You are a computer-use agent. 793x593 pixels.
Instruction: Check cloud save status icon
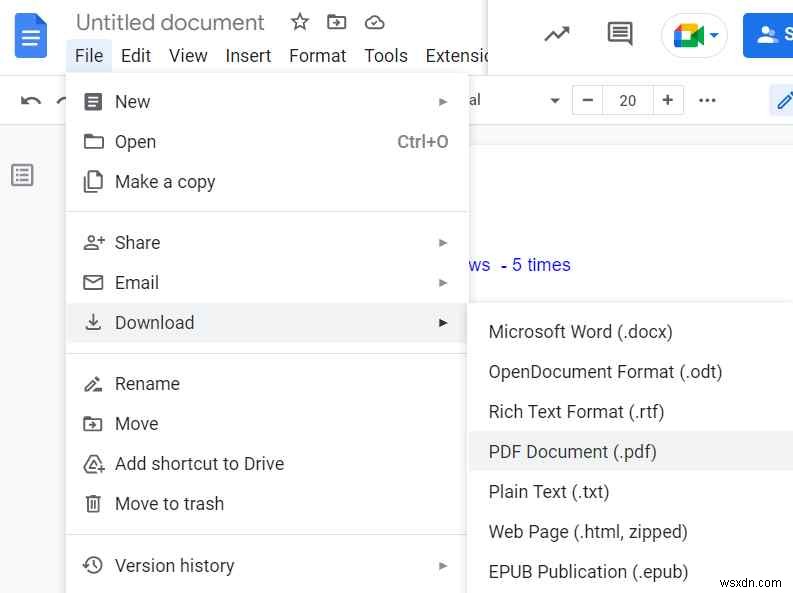point(374,23)
